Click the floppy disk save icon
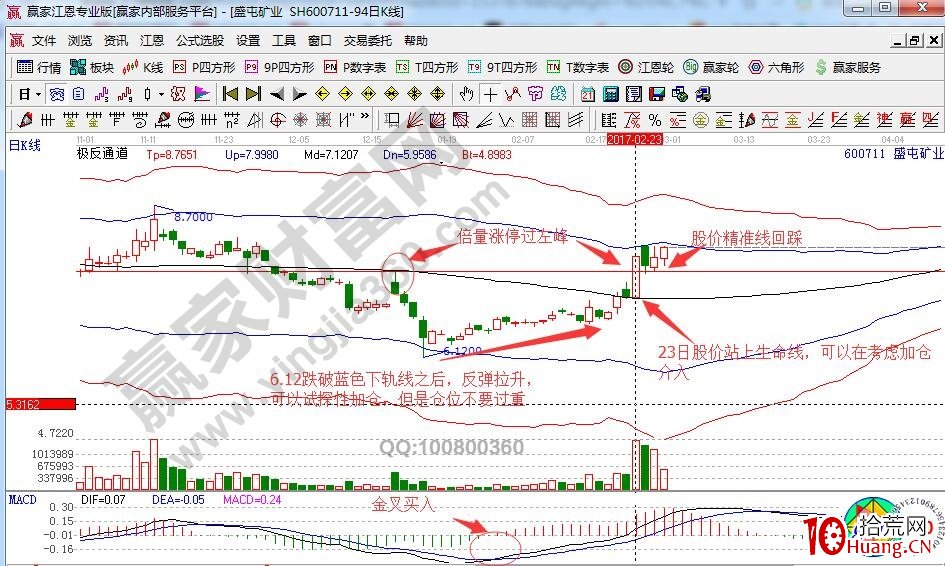 click(x=657, y=94)
